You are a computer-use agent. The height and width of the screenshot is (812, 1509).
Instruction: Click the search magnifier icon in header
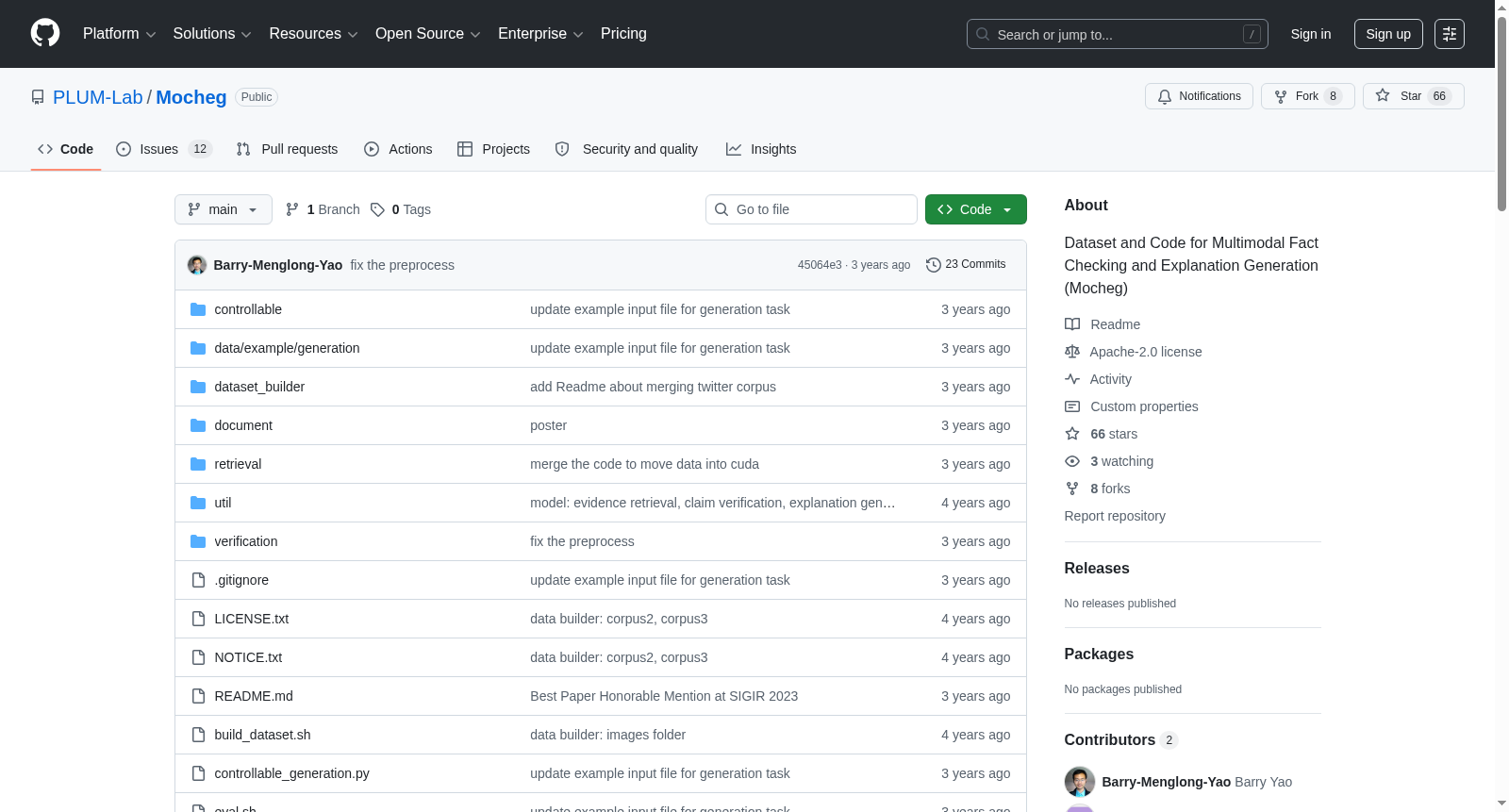983,34
